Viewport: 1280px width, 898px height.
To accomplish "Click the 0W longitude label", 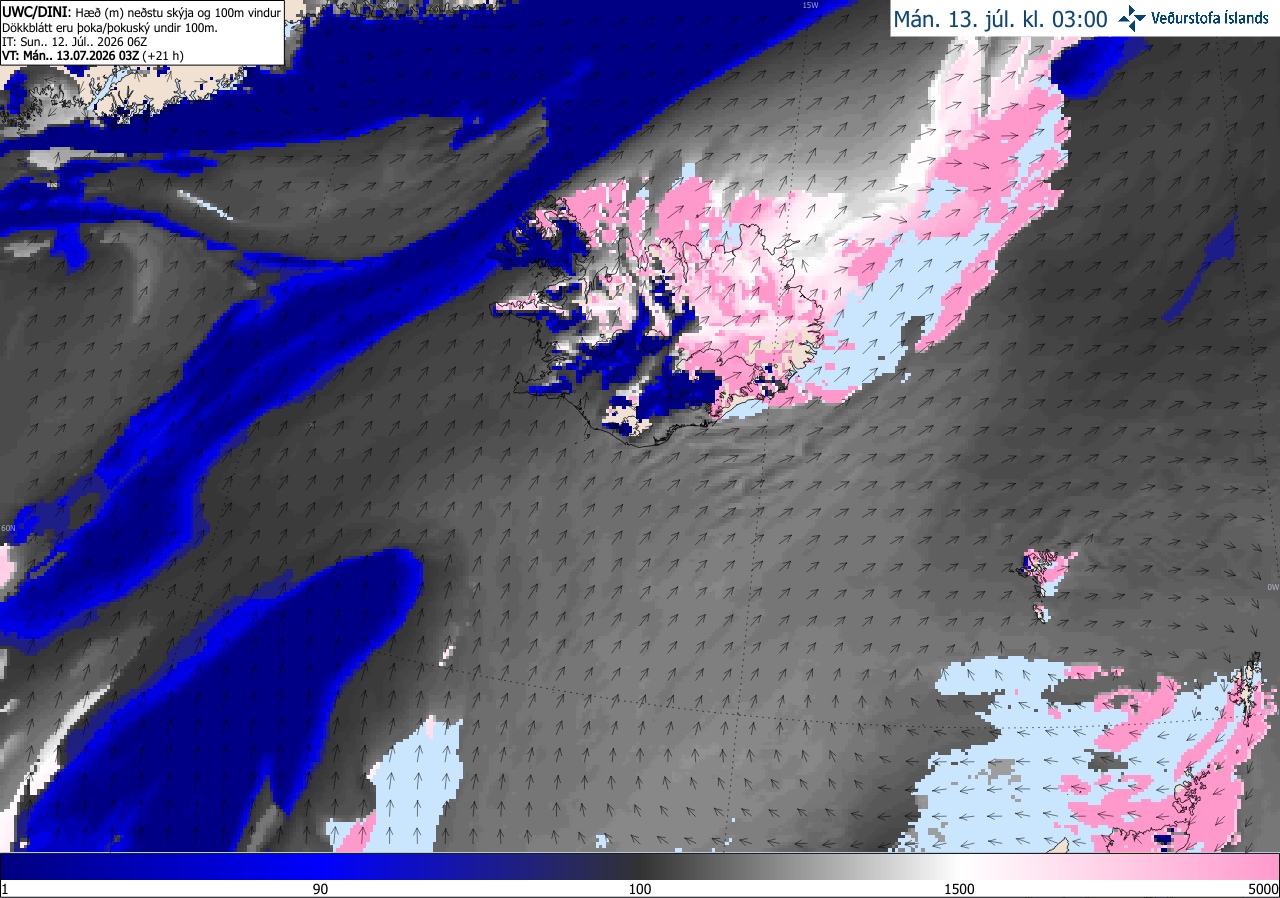I will pos(1273,587).
